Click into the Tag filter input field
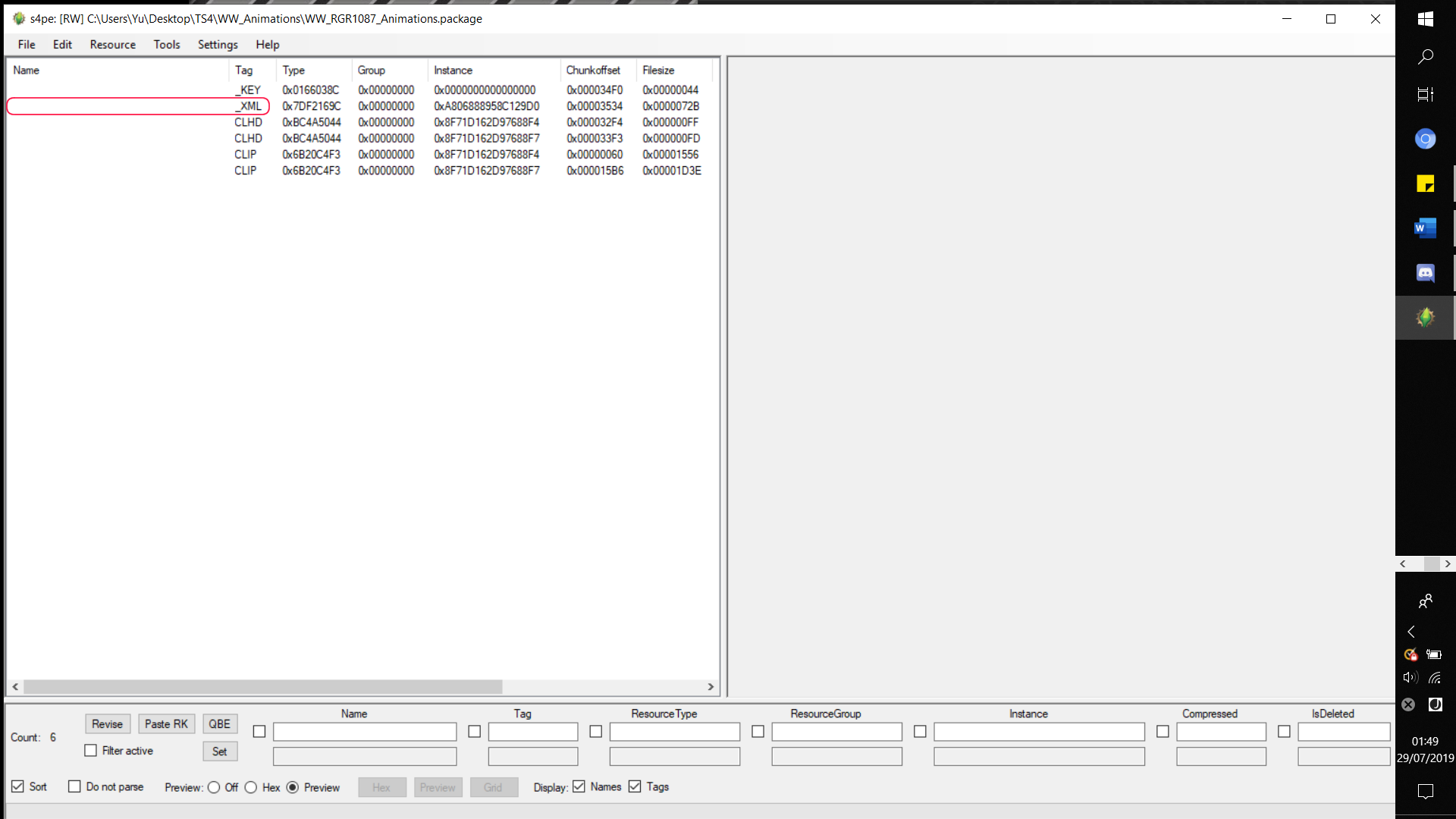 pyautogui.click(x=533, y=732)
